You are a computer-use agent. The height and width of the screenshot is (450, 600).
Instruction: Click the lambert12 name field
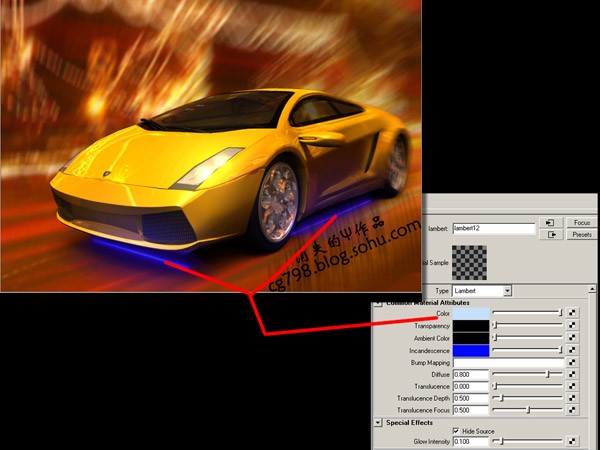[493, 228]
